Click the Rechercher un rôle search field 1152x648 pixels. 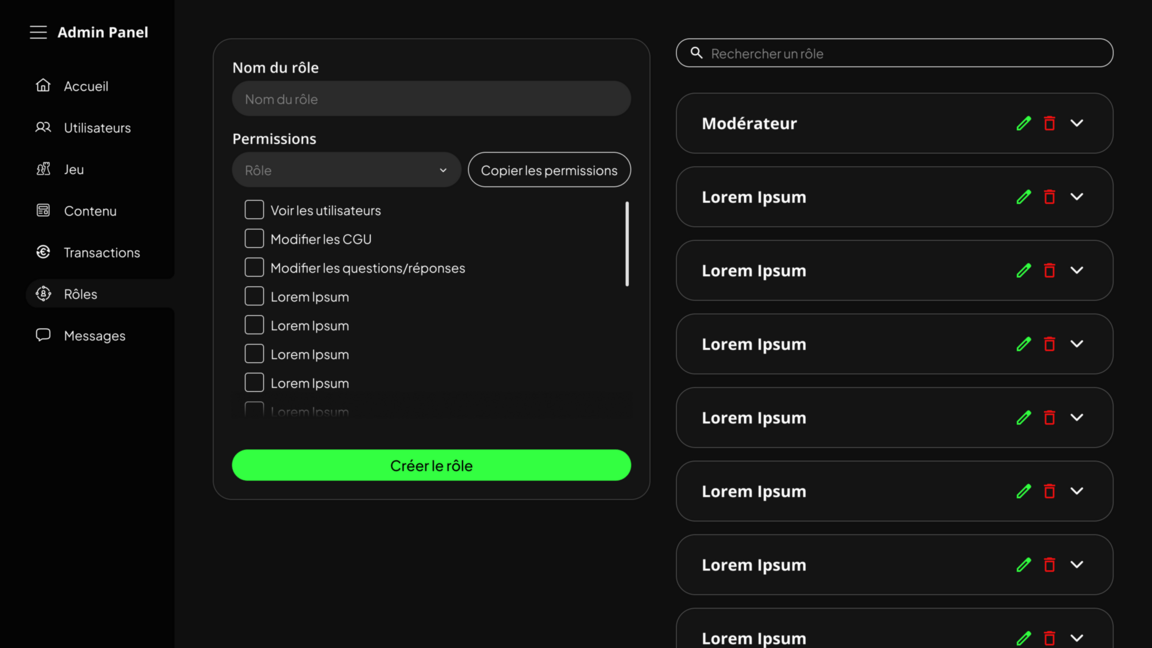point(894,53)
